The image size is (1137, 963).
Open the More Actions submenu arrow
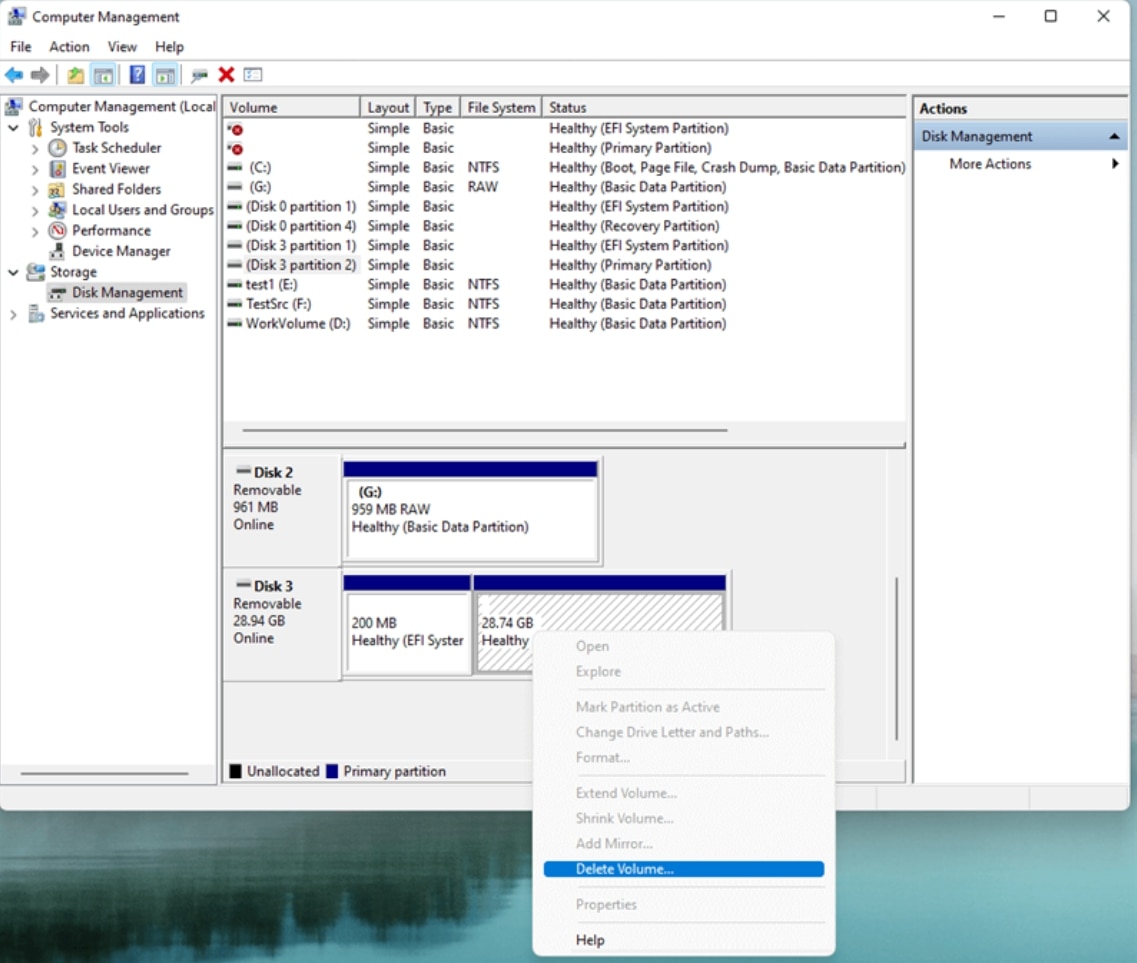pos(1115,164)
